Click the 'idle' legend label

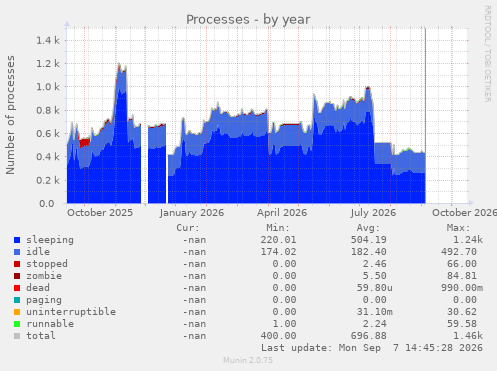pyautogui.click(x=38, y=252)
